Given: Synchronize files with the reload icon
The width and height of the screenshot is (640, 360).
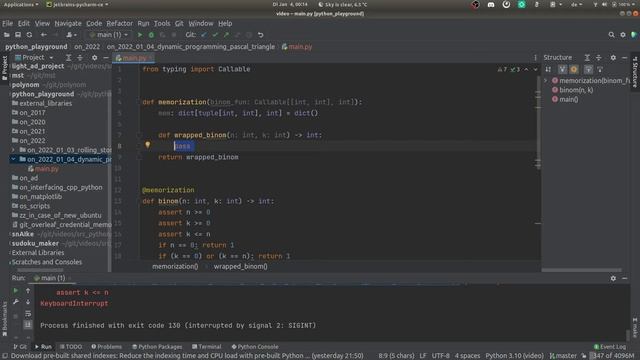Looking at the screenshot, I should 29,35.
